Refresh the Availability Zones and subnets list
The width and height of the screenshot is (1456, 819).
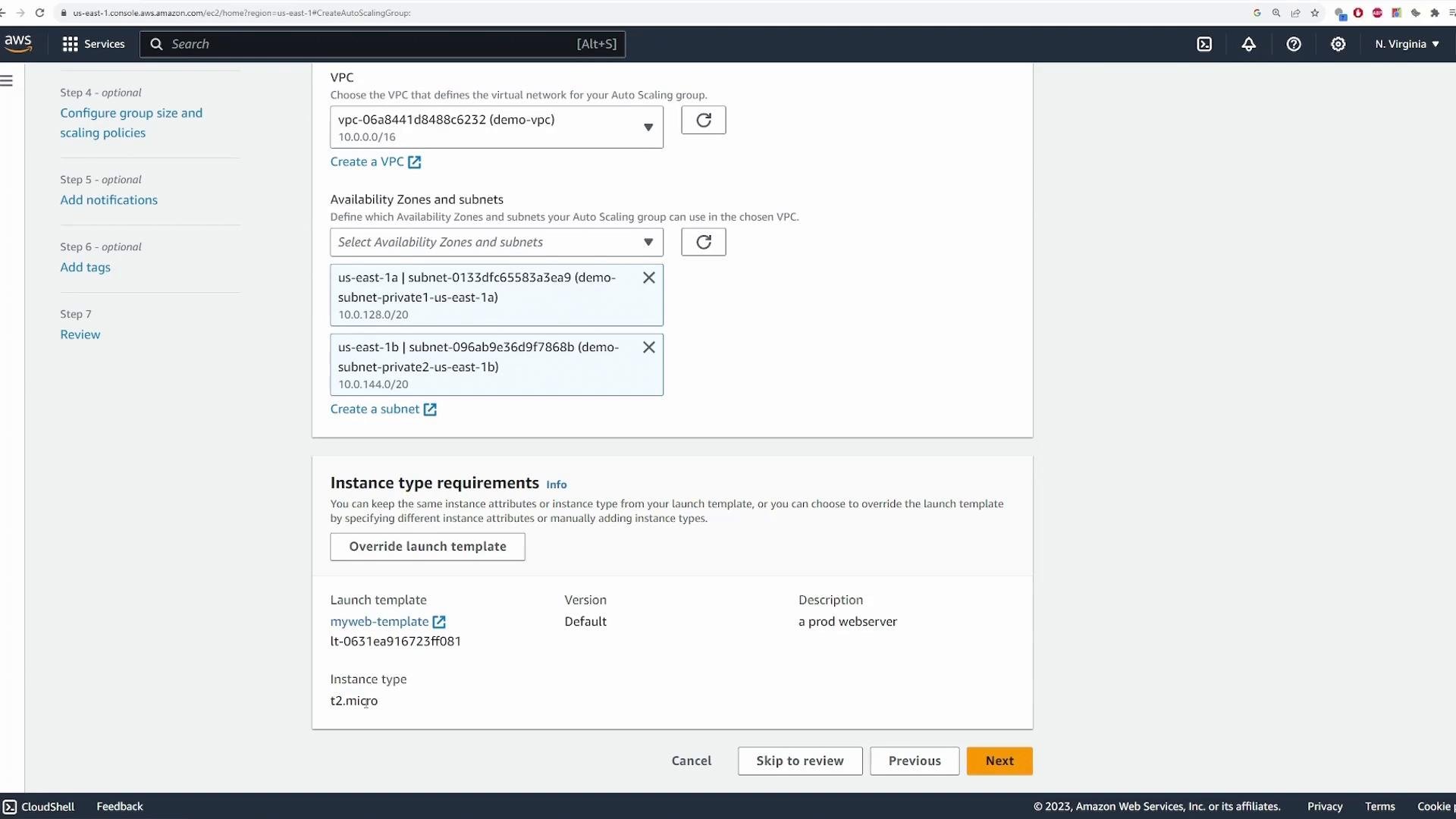pyautogui.click(x=703, y=242)
